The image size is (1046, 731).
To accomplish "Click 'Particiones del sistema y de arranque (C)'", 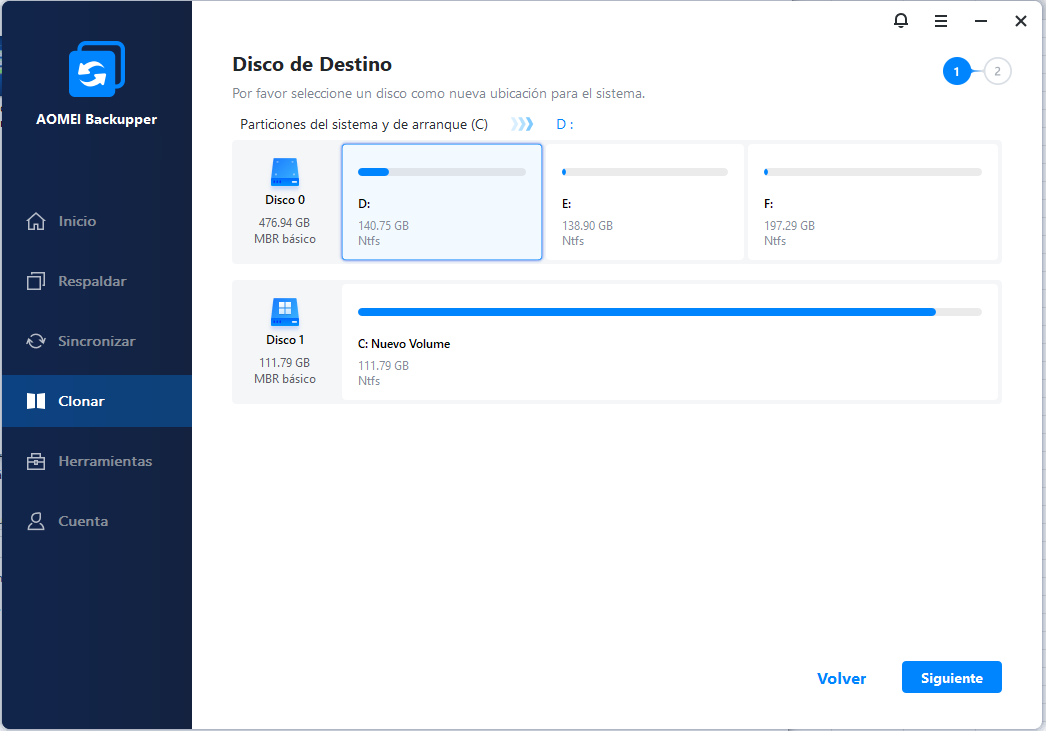I will [x=364, y=125].
